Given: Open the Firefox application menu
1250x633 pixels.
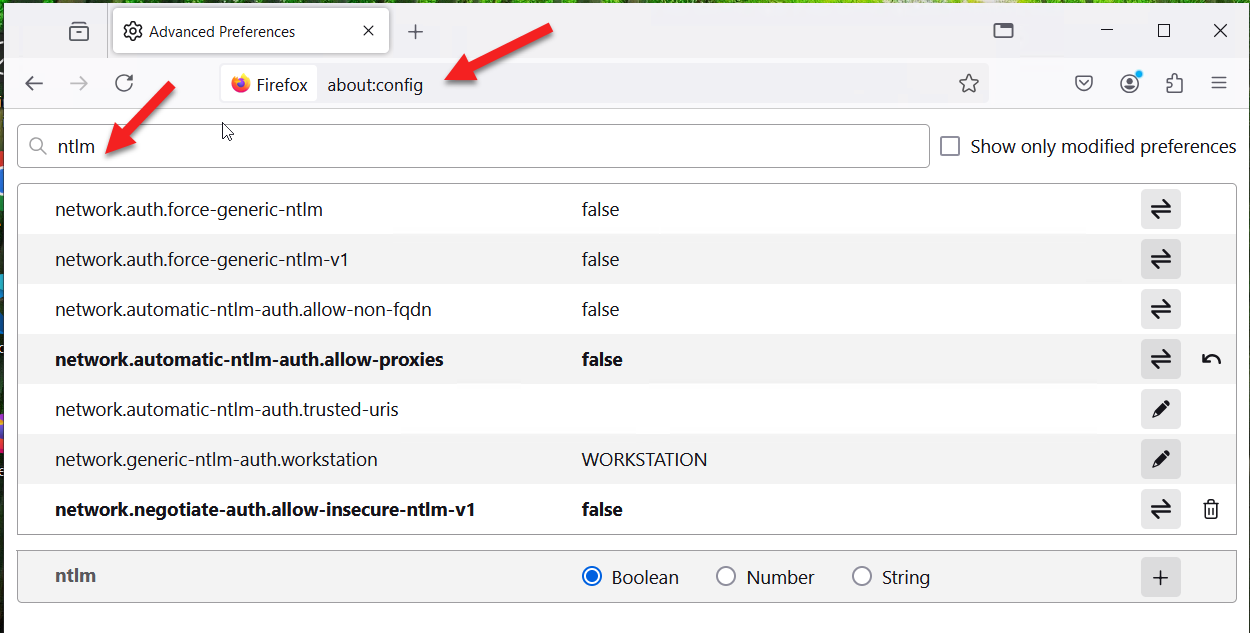Looking at the screenshot, I should pos(1218,84).
